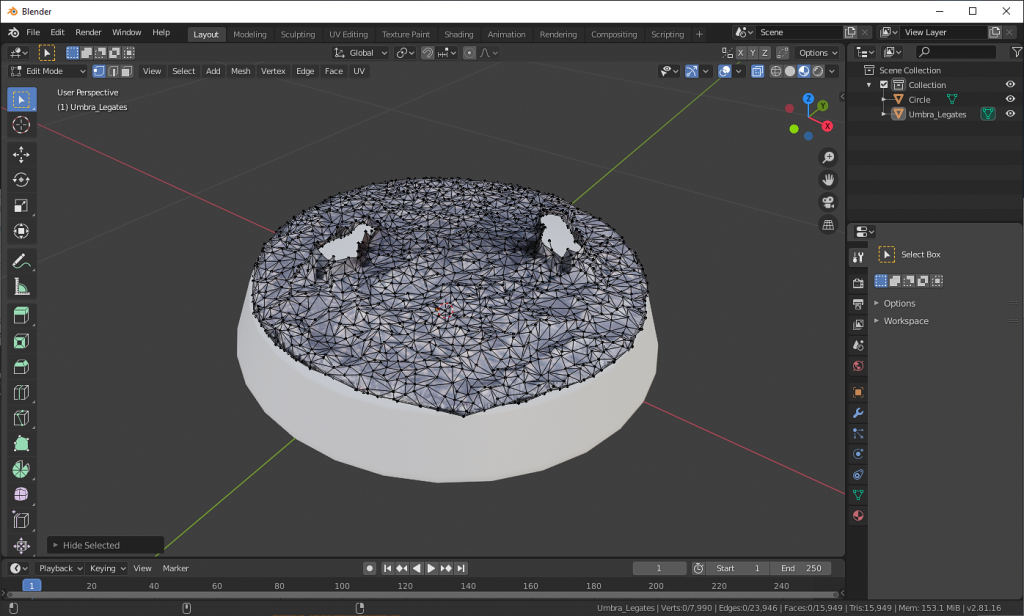Hide the Circle object in the outliner
This screenshot has height=616, width=1024.
coord(1009,99)
